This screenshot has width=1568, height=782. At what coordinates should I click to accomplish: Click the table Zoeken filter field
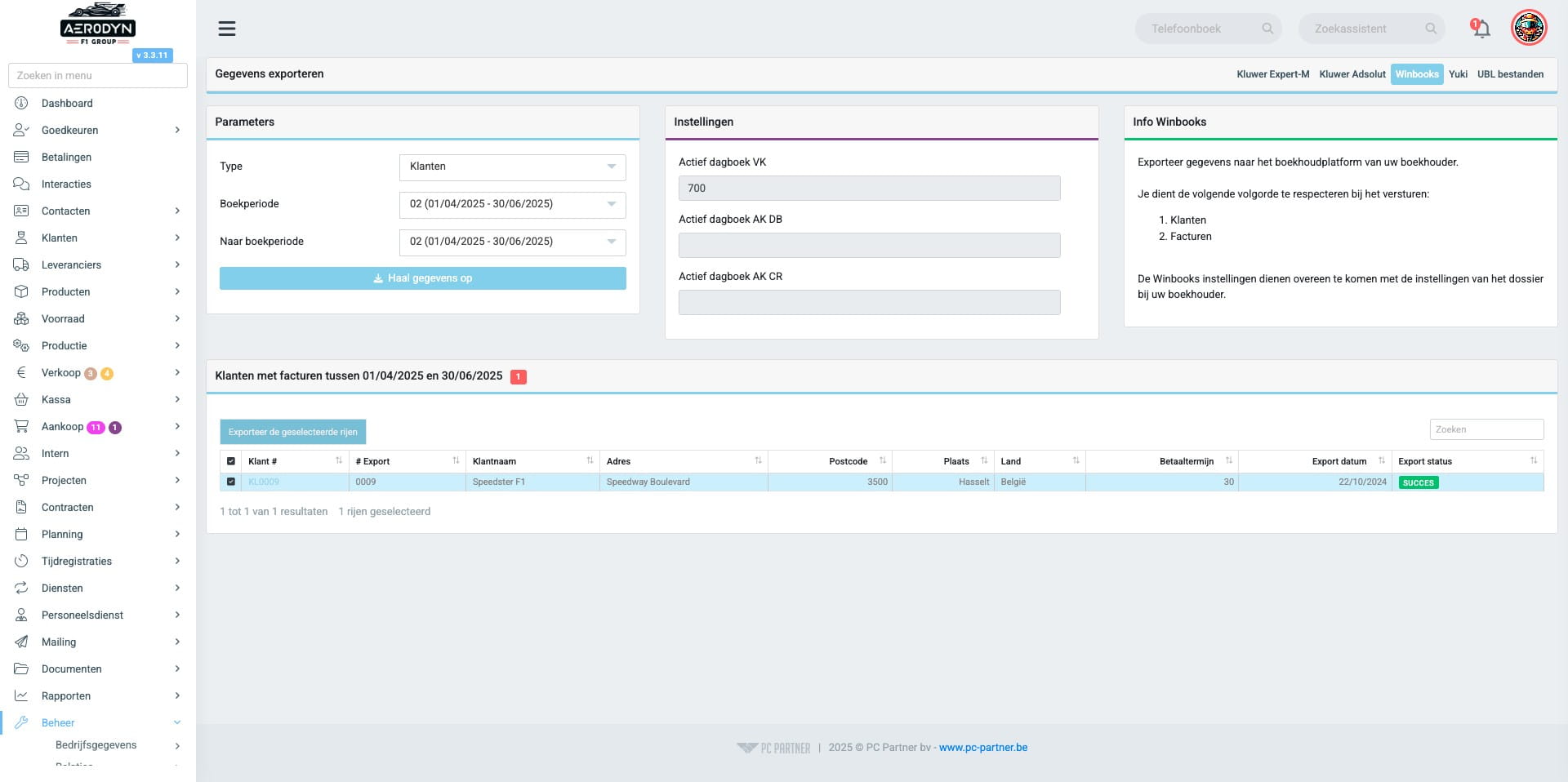coord(1486,429)
